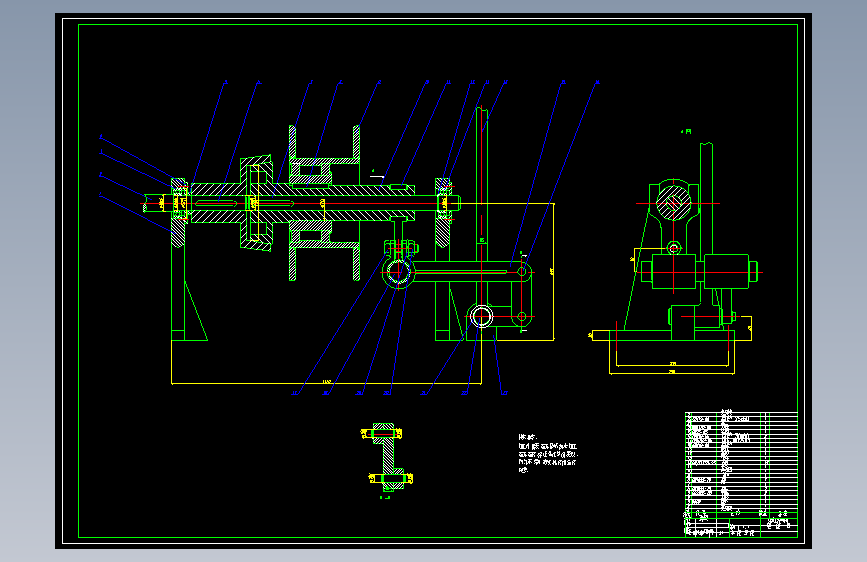867x562 pixels.
Task: Click the technical requirements note text block
Action: [x=548, y=454]
